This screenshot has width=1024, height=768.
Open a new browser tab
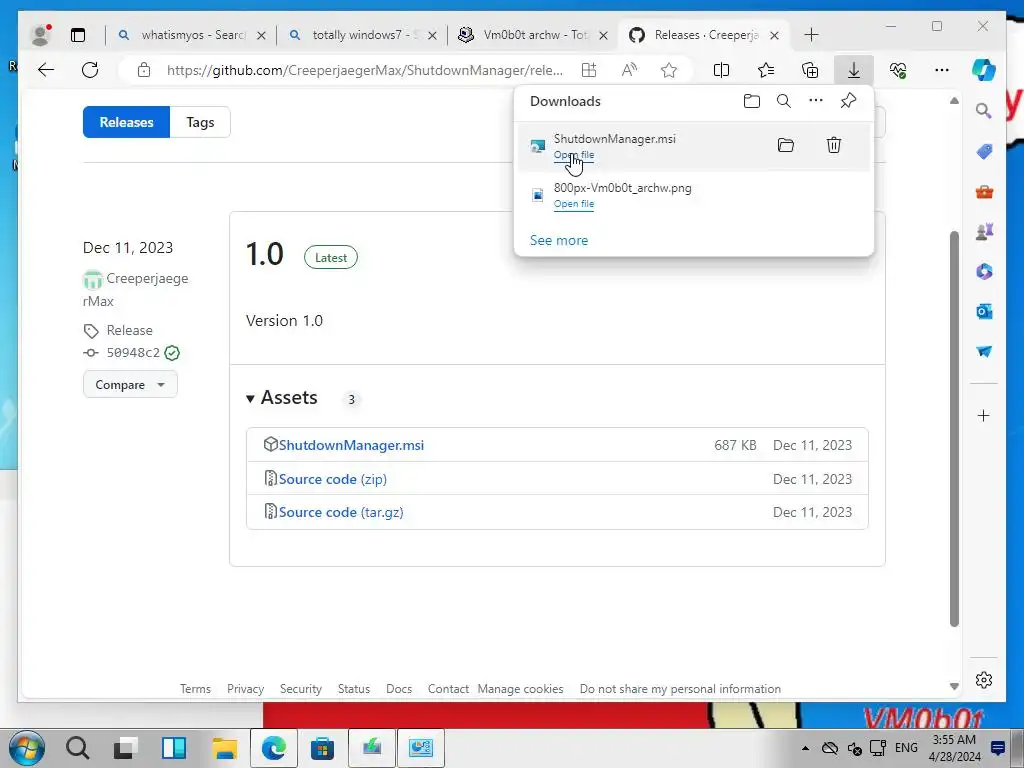tap(811, 35)
